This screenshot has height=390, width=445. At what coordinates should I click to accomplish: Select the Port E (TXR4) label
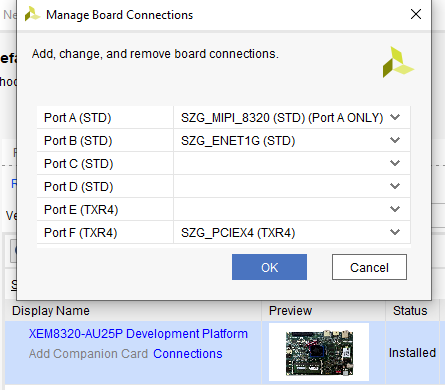coord(81,210)
